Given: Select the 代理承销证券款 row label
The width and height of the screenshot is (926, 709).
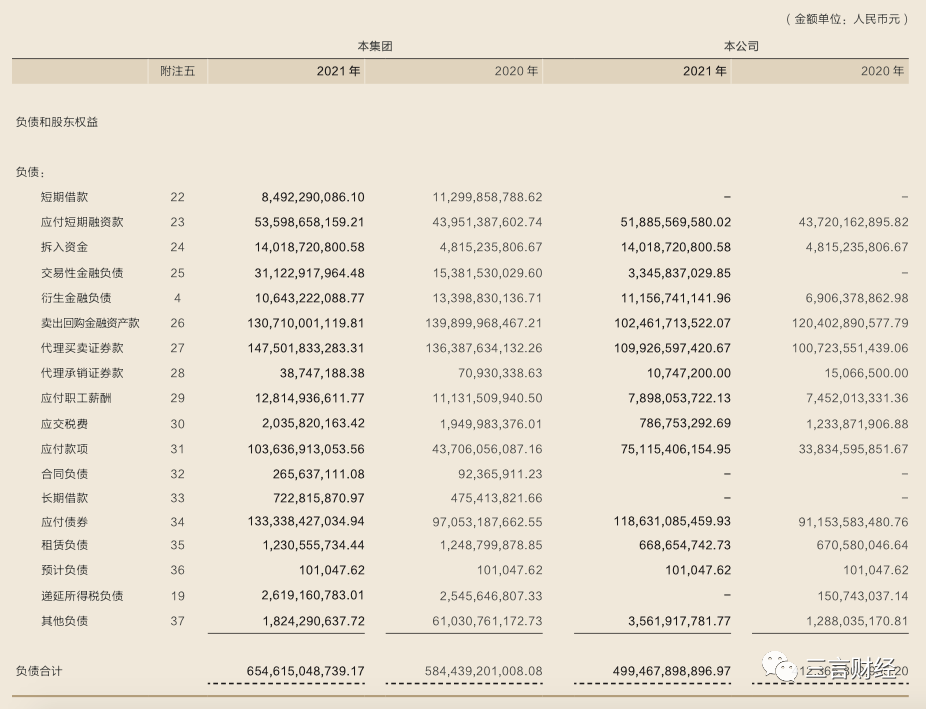Looking at the screenshot, I should pos(82,373).
